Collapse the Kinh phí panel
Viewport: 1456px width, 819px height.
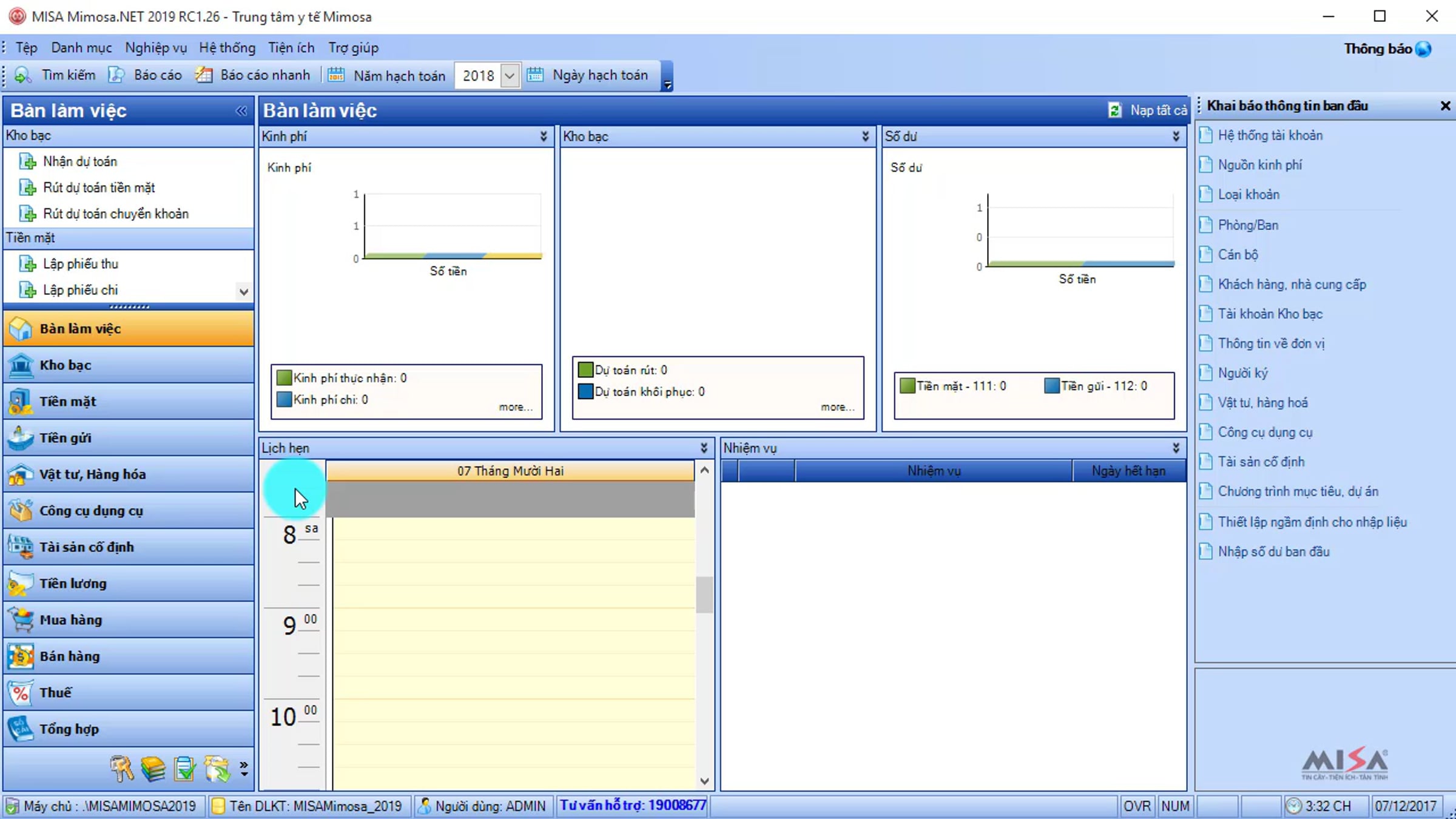(x=544, y=136)
